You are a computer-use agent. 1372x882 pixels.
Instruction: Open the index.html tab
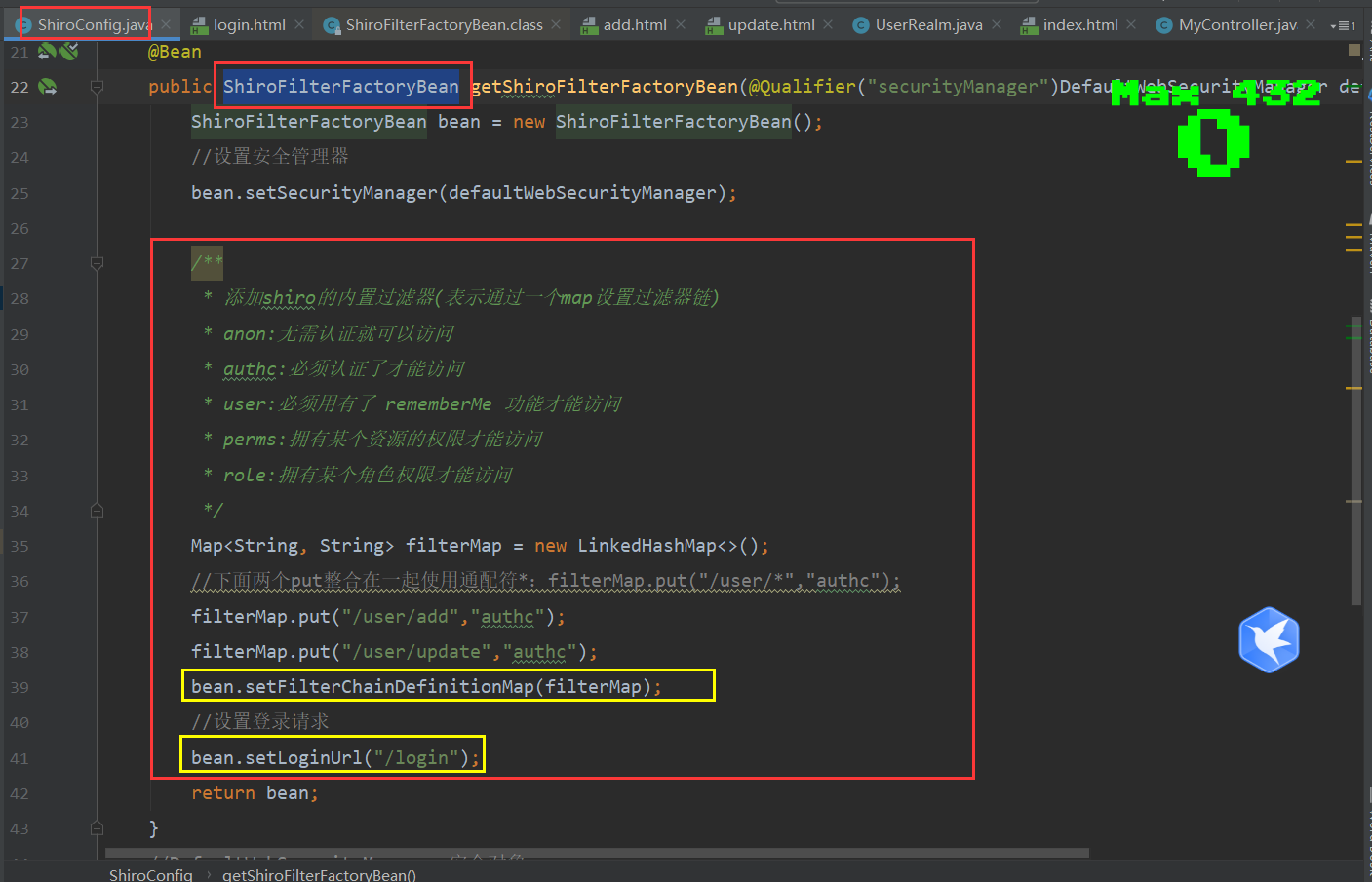(x=1079, y=24)
